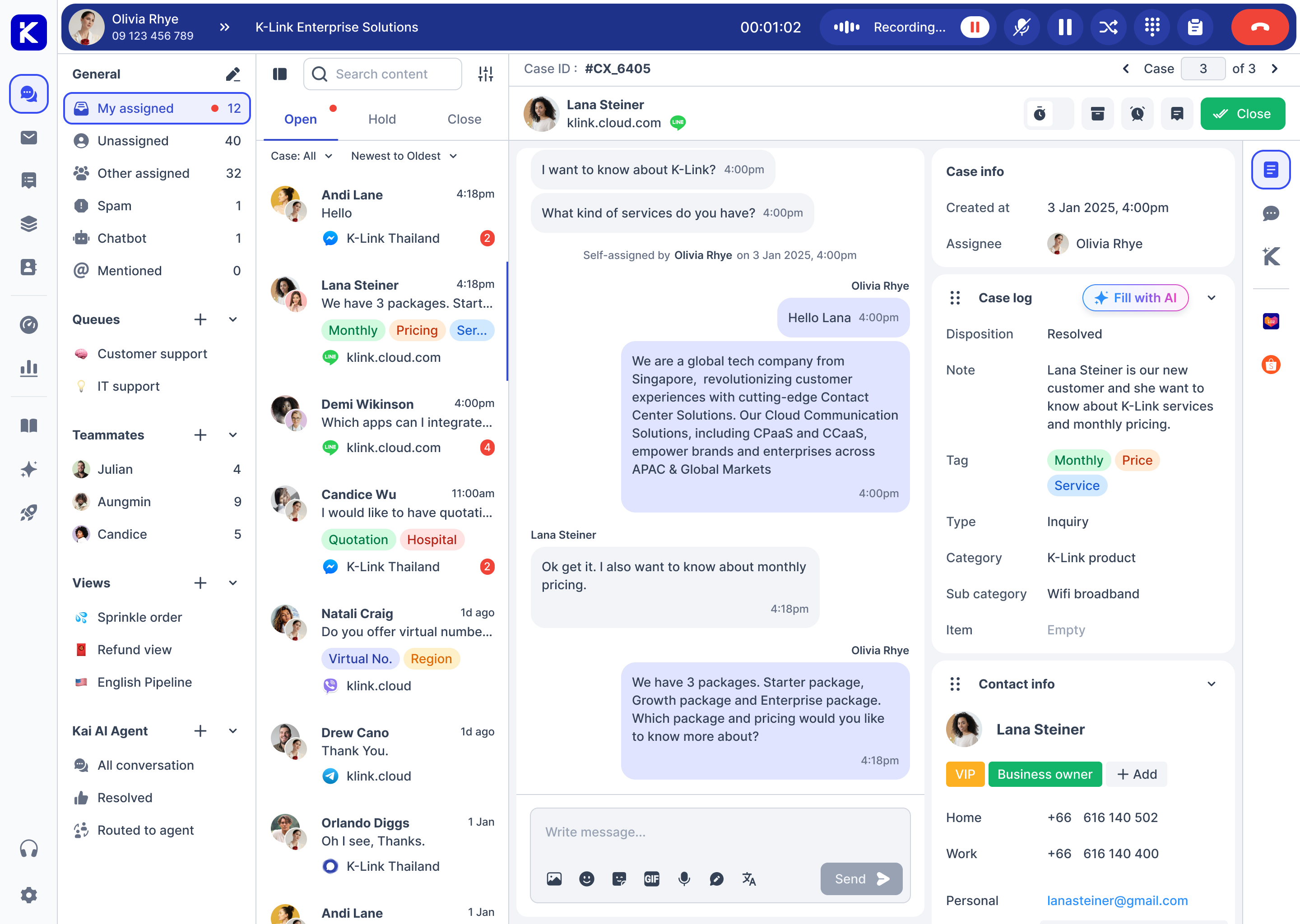Edit the General section with pencil icon

(233, 74)
